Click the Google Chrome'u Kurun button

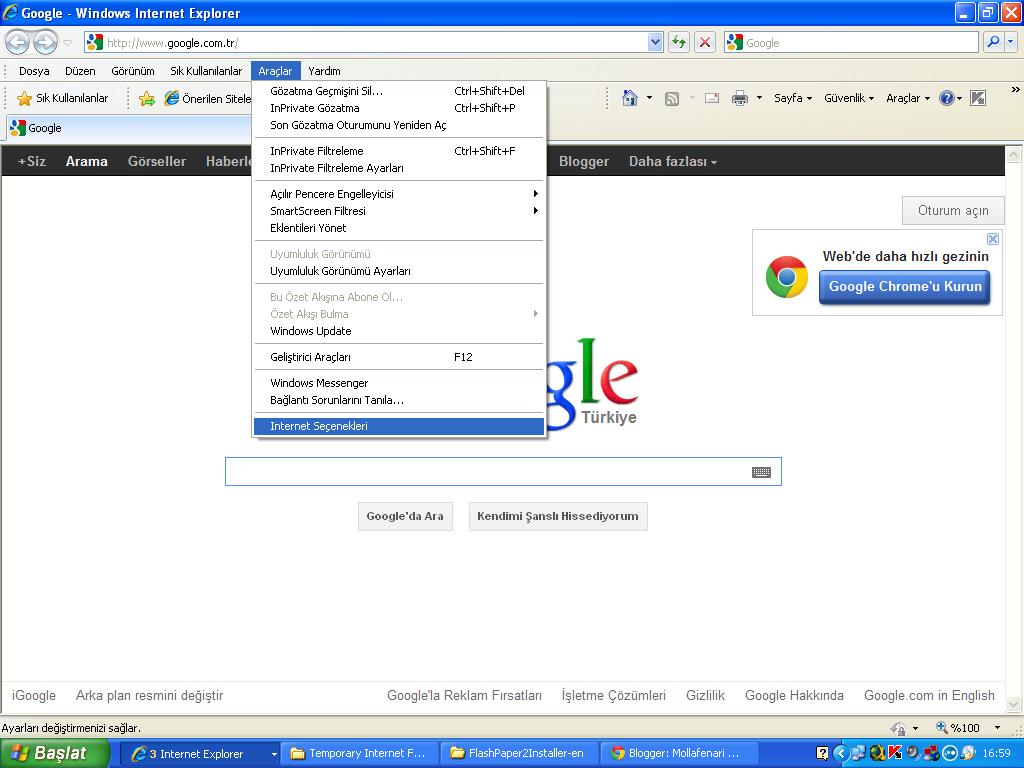click(x=904, y=287)
